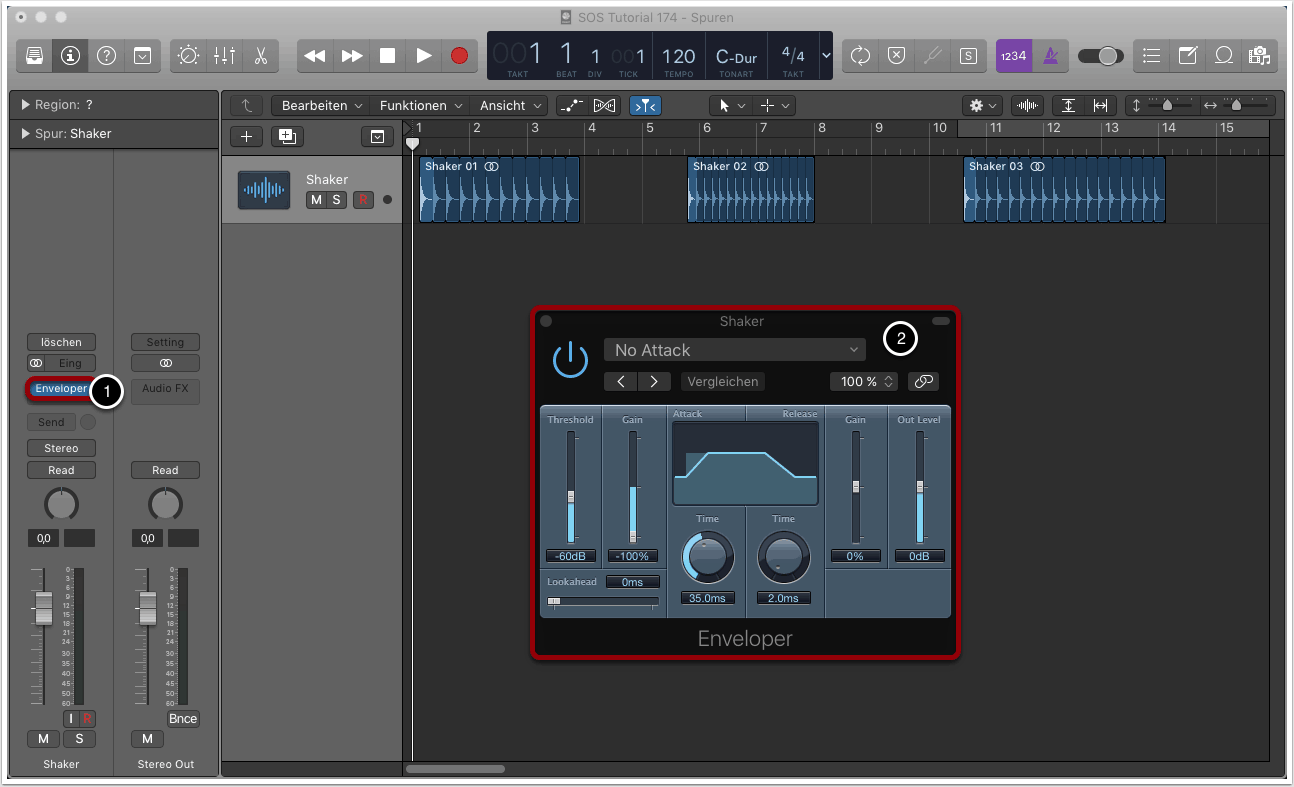The image size is (1294, 787).
Task: Expand the Region inspector section
Action: click(x=25, y=105)
